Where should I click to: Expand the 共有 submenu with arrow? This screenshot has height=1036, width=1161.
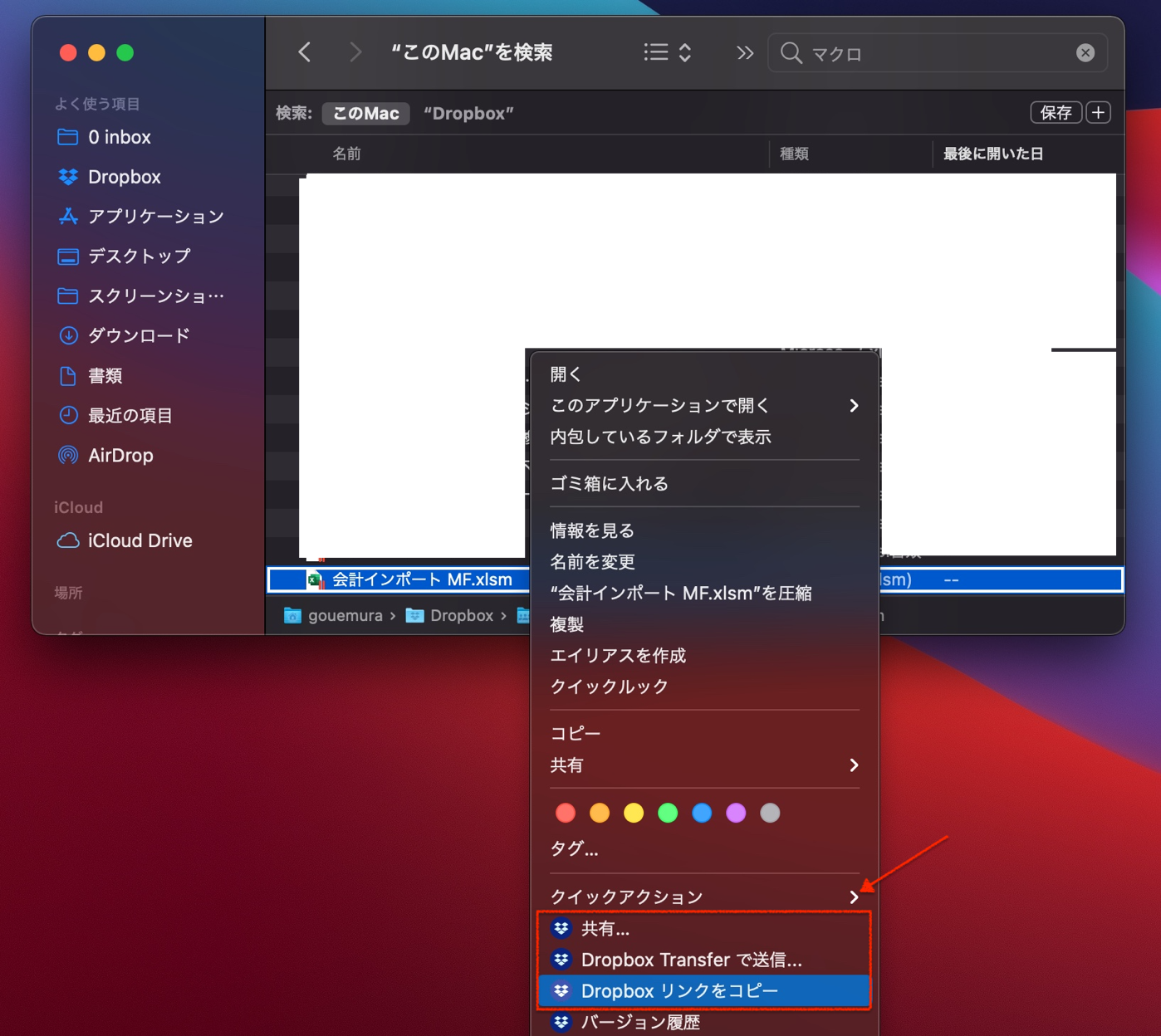[854, 765]
